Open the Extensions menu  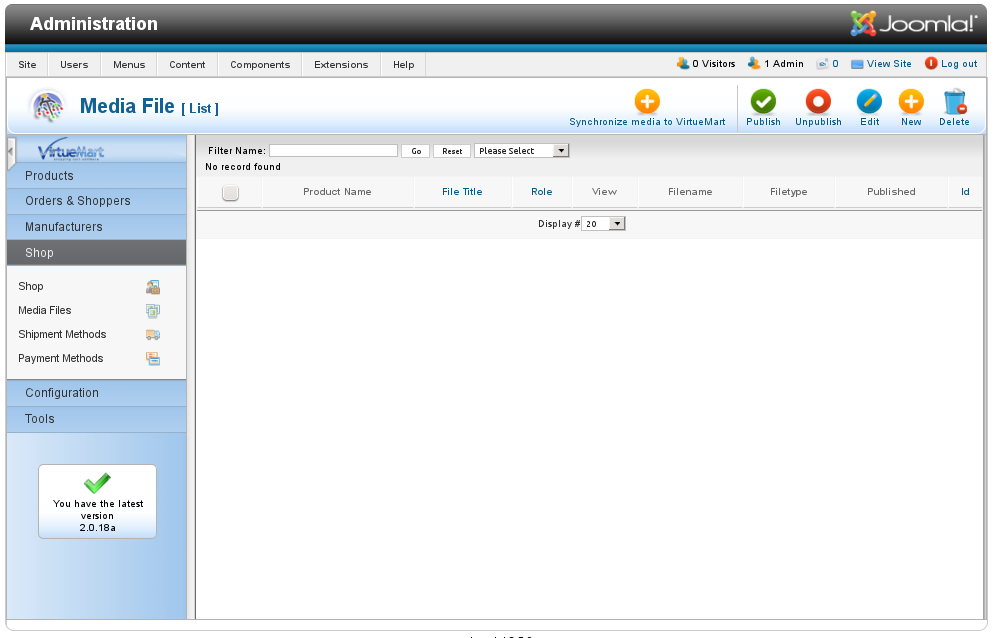coord(341,65)
